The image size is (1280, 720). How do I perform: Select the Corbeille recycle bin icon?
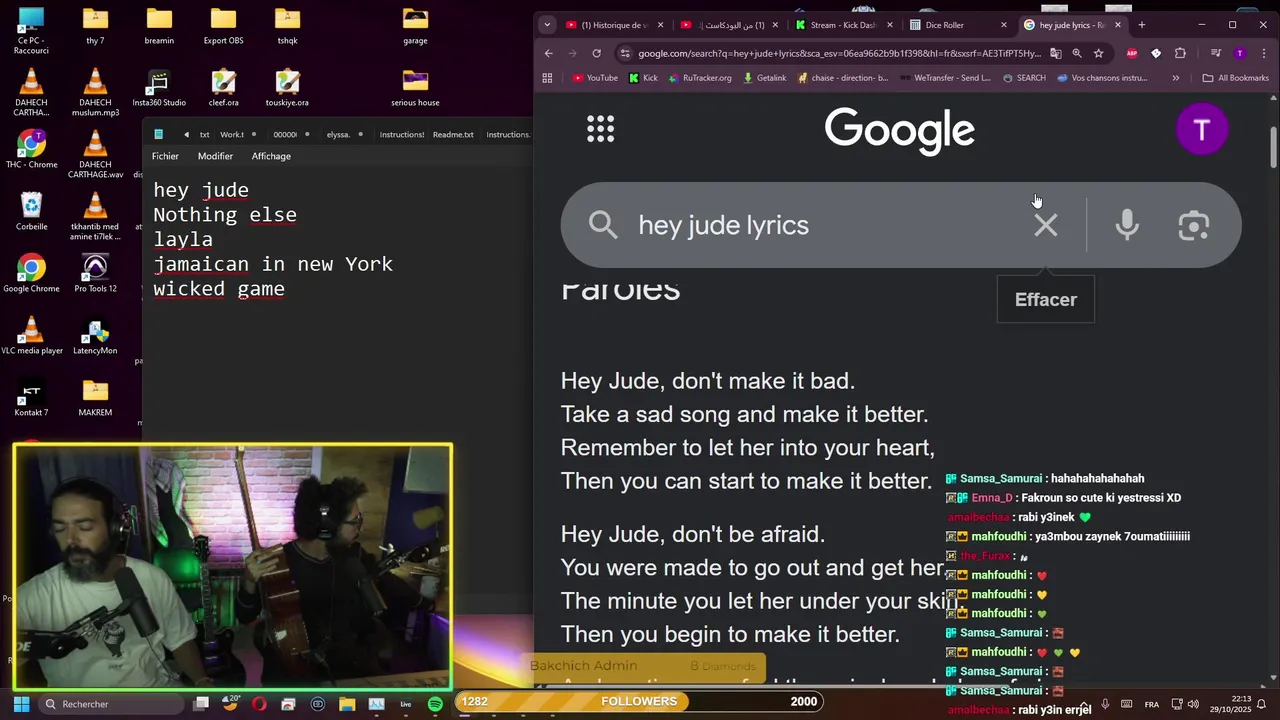[31, 211]
